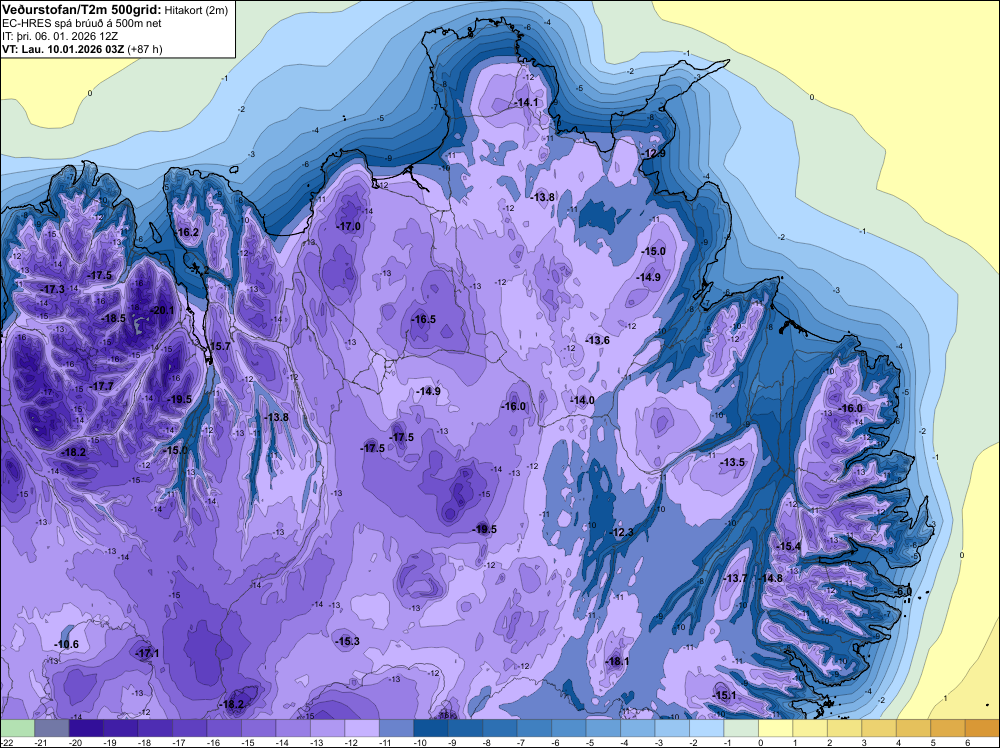Click the pale green legend swatch above -1

pos(740,728)
